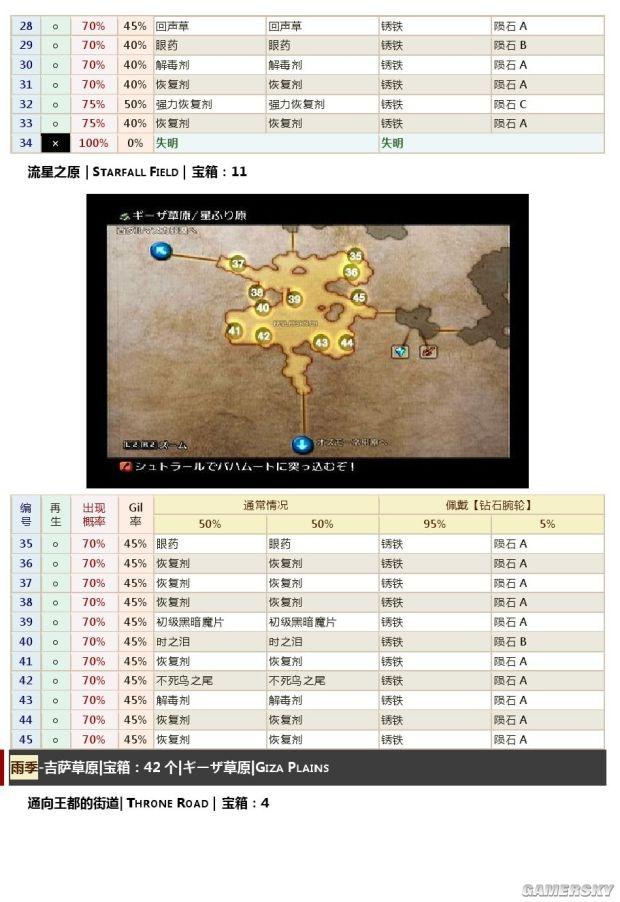The height and width of the screenshot is (902, 620).
Task: Click treasure marker 39 on the map
Action: click(x=294, y=299)
